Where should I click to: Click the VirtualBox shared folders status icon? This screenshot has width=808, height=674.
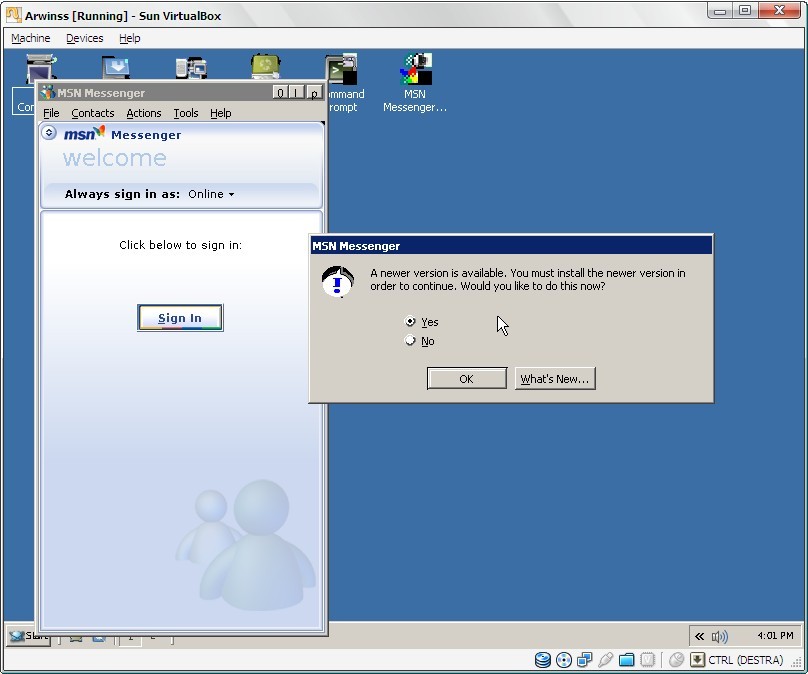627,660
